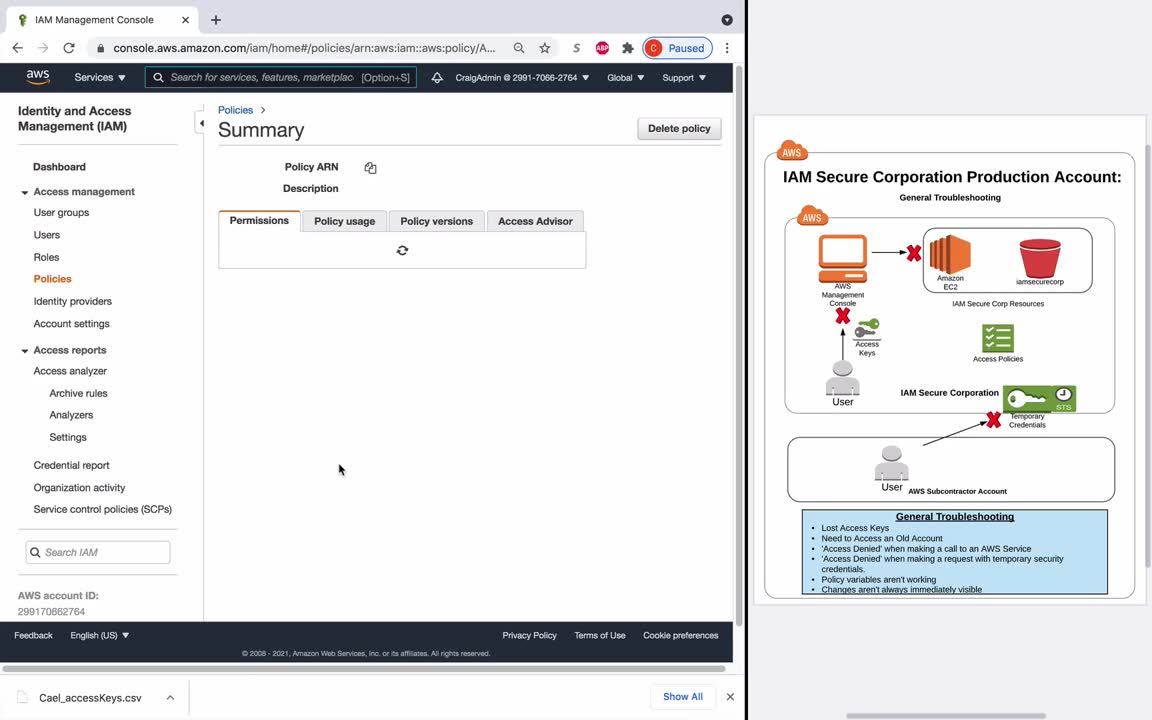1152x720 pixels.
Task: Click the Delete policy button
Action: click(679, 129)
